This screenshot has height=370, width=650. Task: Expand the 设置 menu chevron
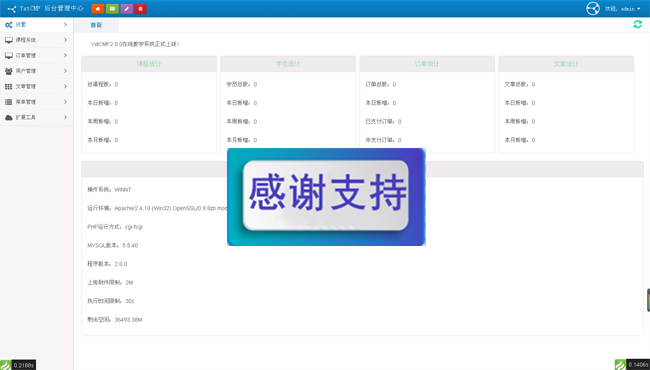point(65,25)
